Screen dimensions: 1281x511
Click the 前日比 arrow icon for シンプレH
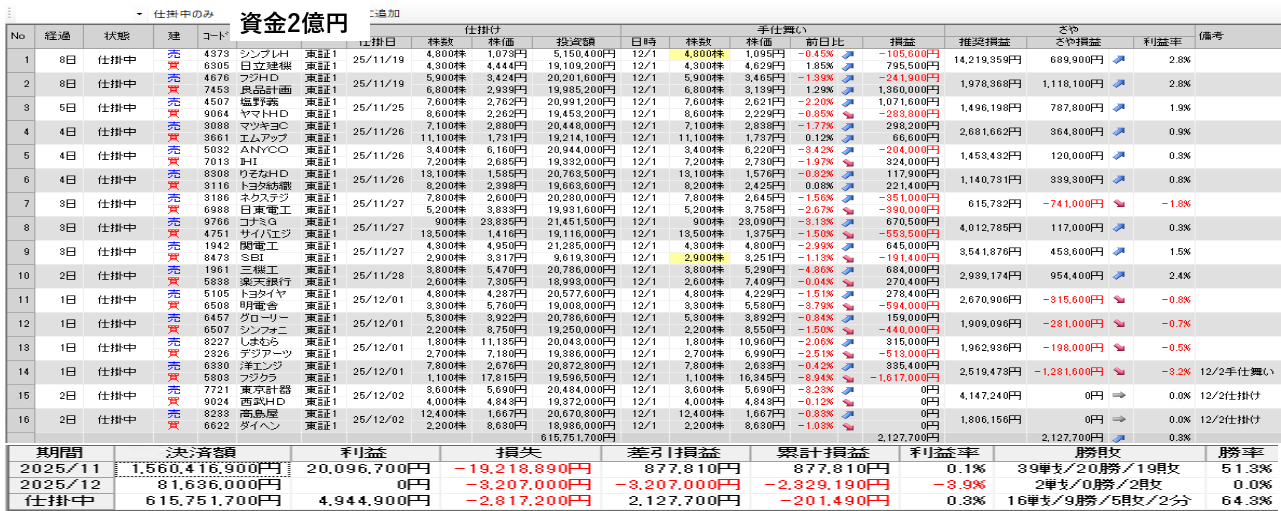click(x=847, y=53)
